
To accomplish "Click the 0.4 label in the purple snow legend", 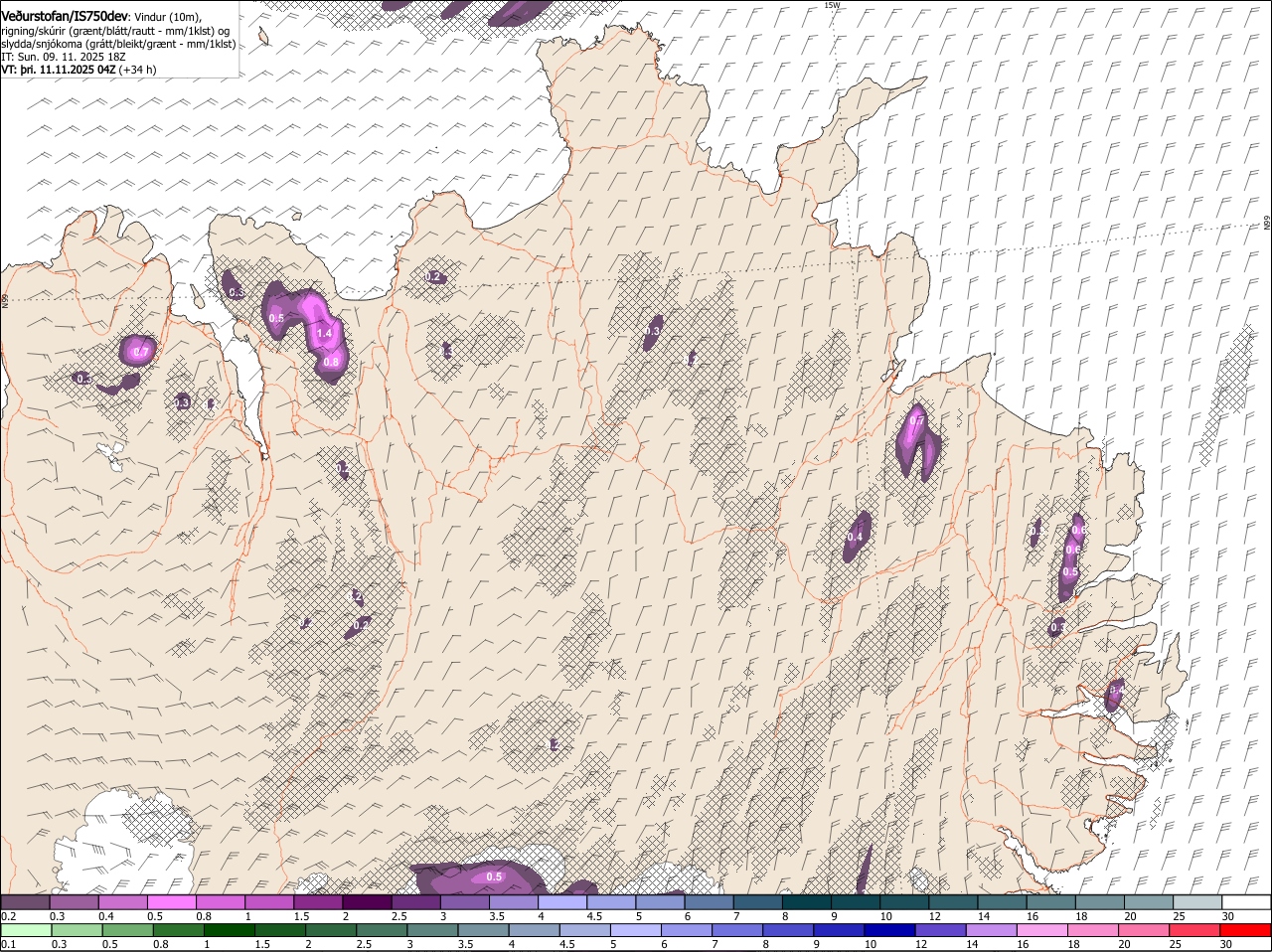I will coord(106,916).
